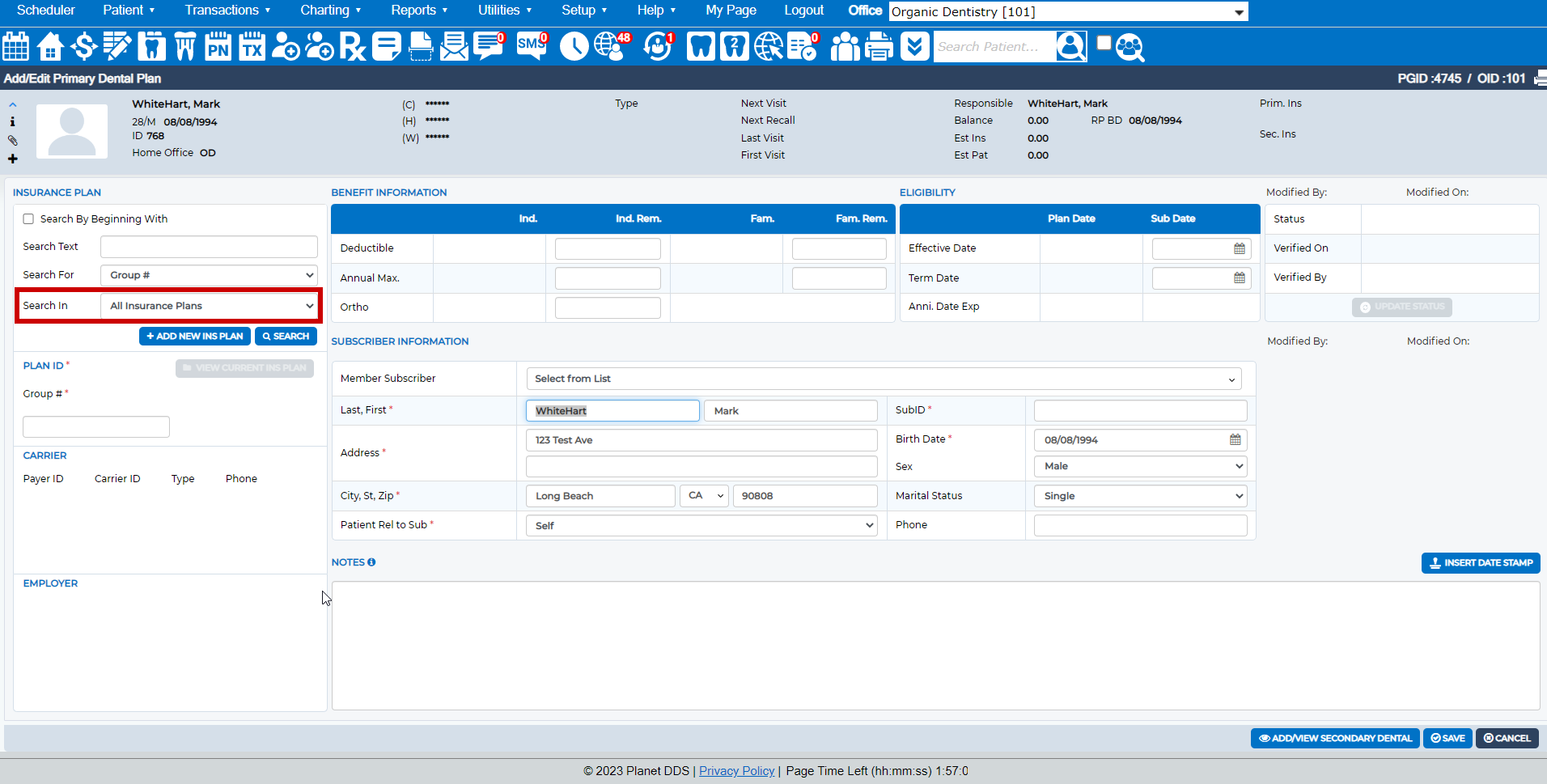
Task: Open the Charting menu
Action: 331,11
